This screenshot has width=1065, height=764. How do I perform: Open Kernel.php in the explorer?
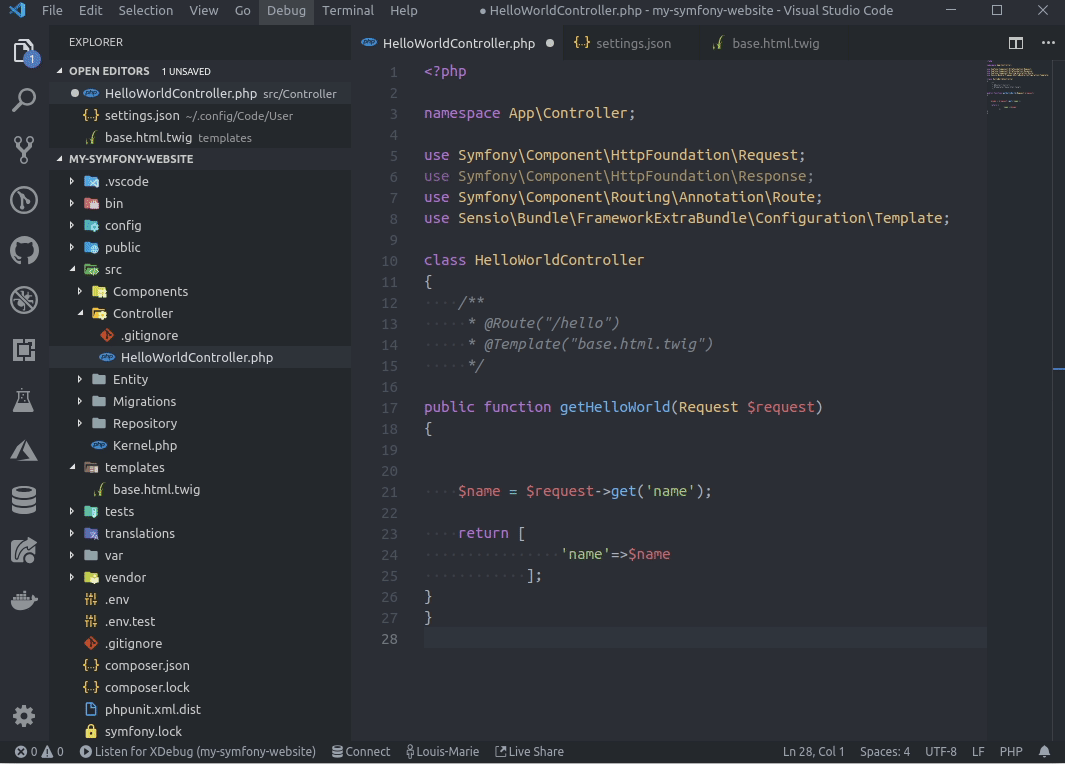pyautogui.click(x=200, y=445)
